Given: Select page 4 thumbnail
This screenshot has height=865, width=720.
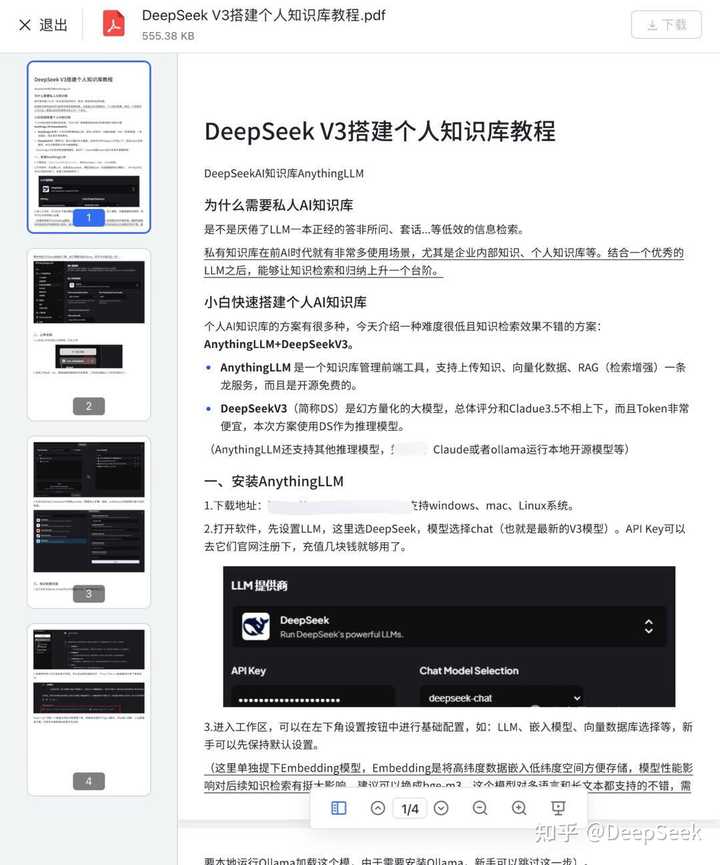Looking at the screenshot, I should click(89, 710).
